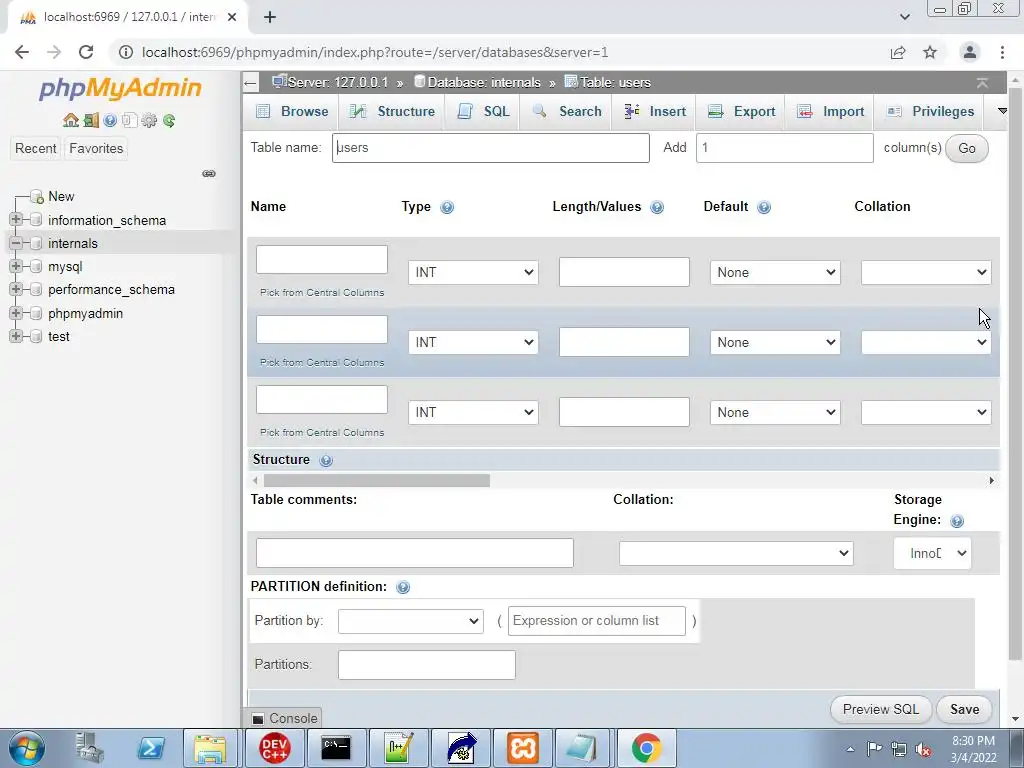Open third row Type dropdown showing INT
The width and height of the screenshot is (1024, 768).
click(x=473, y=412)
